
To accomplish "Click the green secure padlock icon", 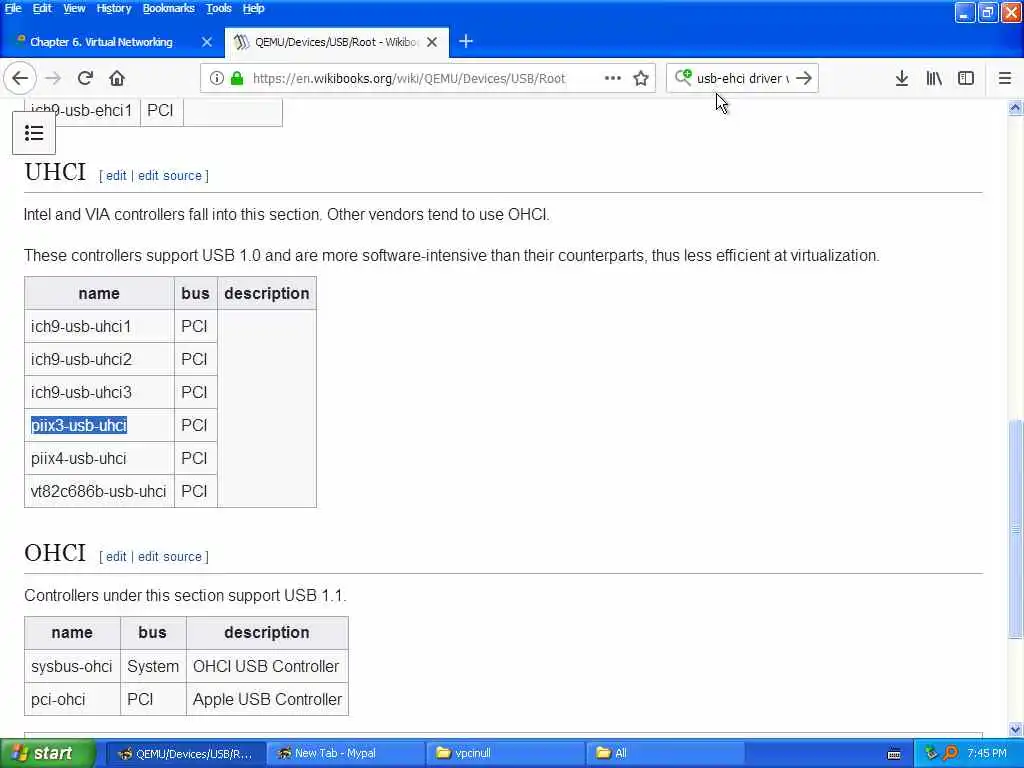I will point(237,78).
